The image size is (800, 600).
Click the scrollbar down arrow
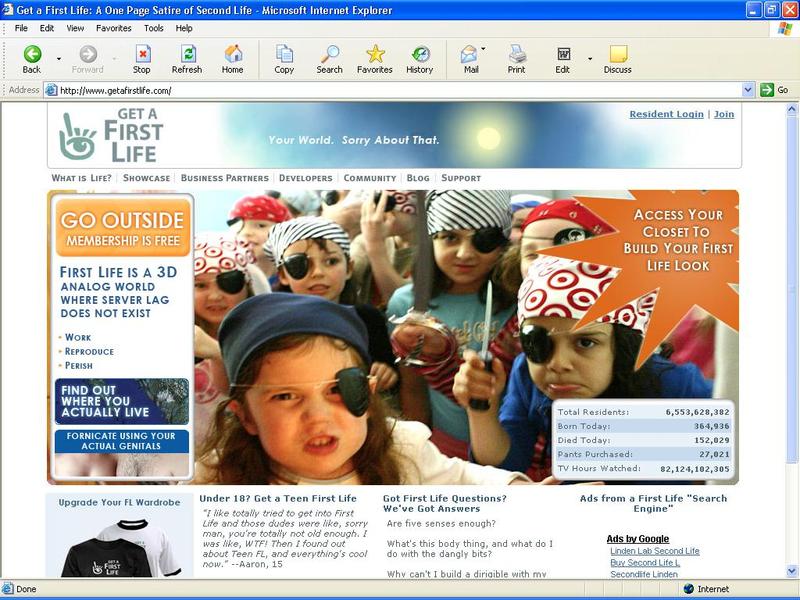pos(792,571)
